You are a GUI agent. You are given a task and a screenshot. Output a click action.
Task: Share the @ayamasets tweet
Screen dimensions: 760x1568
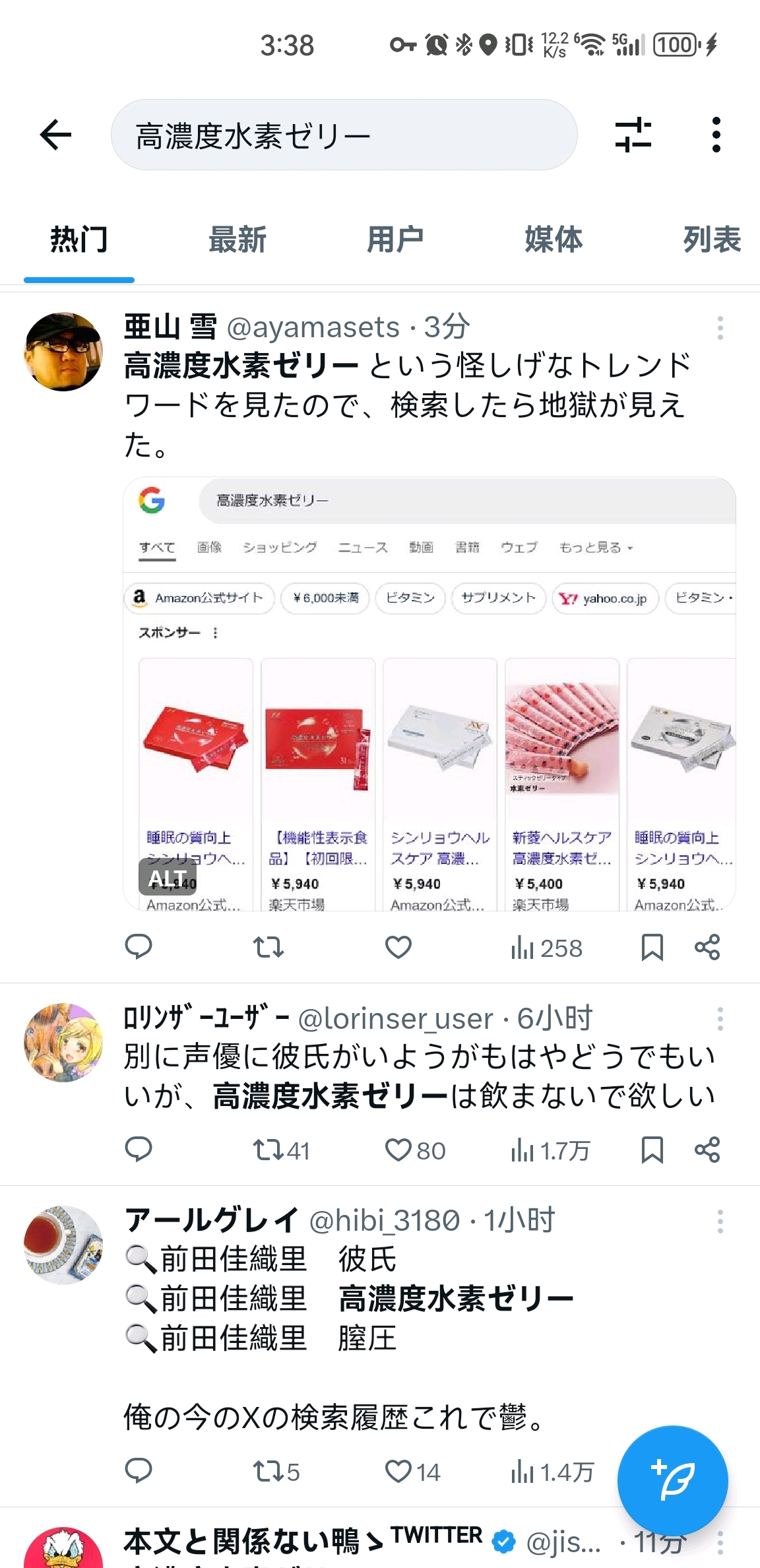click(x=707, y=948)
